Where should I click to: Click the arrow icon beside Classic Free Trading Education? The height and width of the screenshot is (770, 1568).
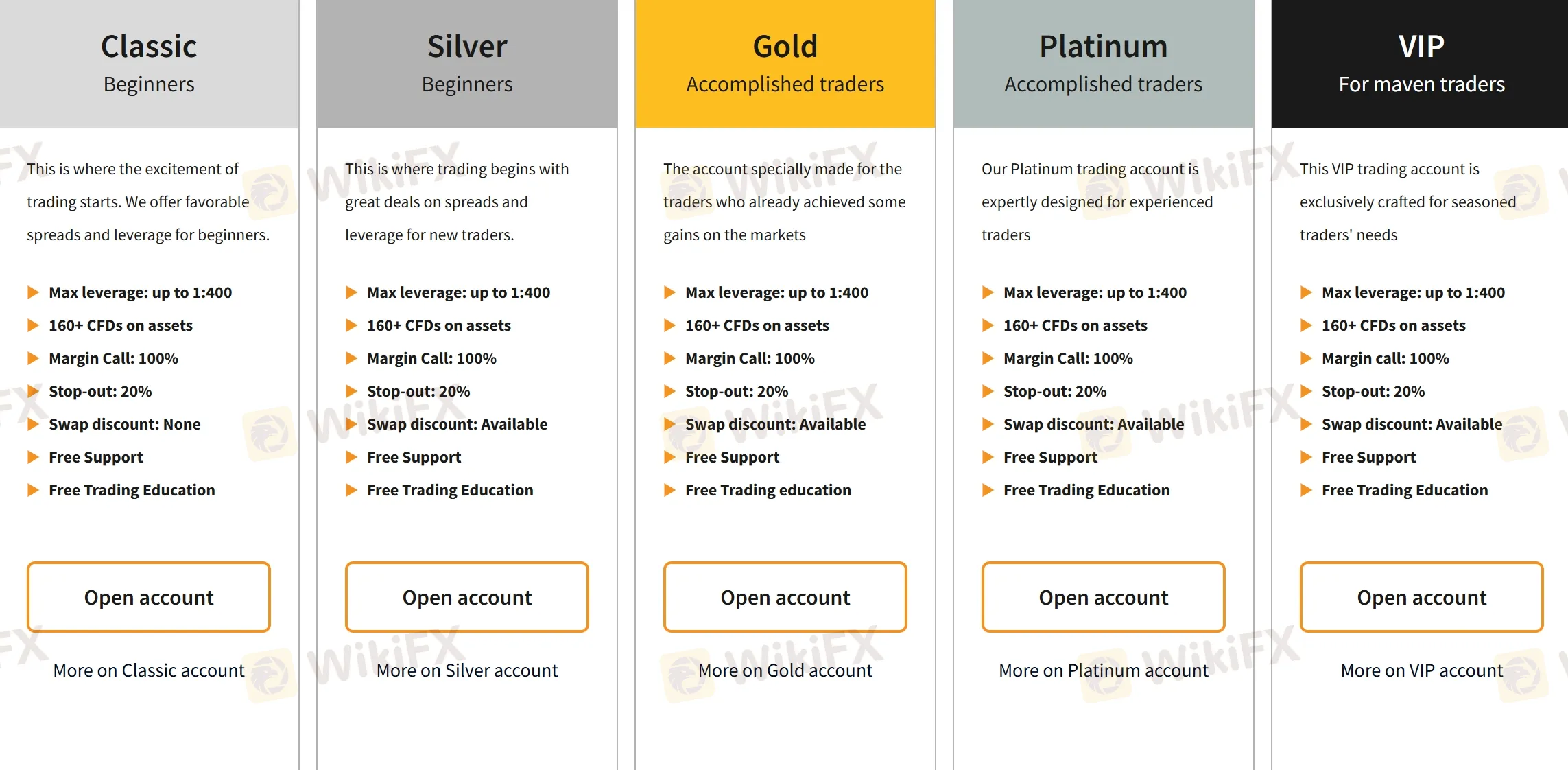click(x=33, y=490)
